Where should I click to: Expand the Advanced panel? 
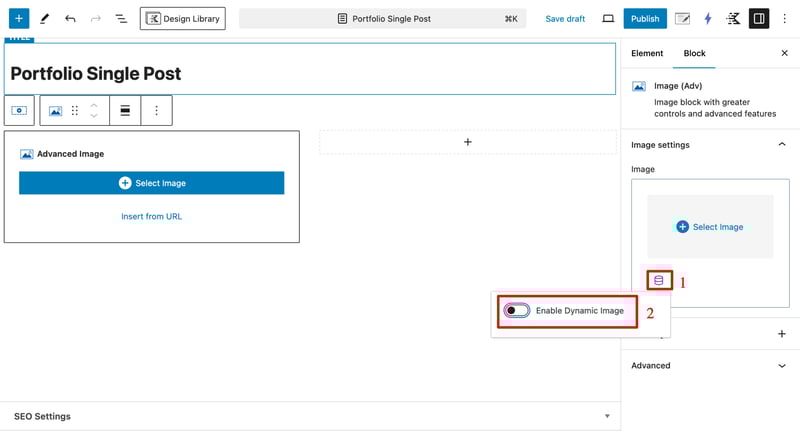point(782,366)
